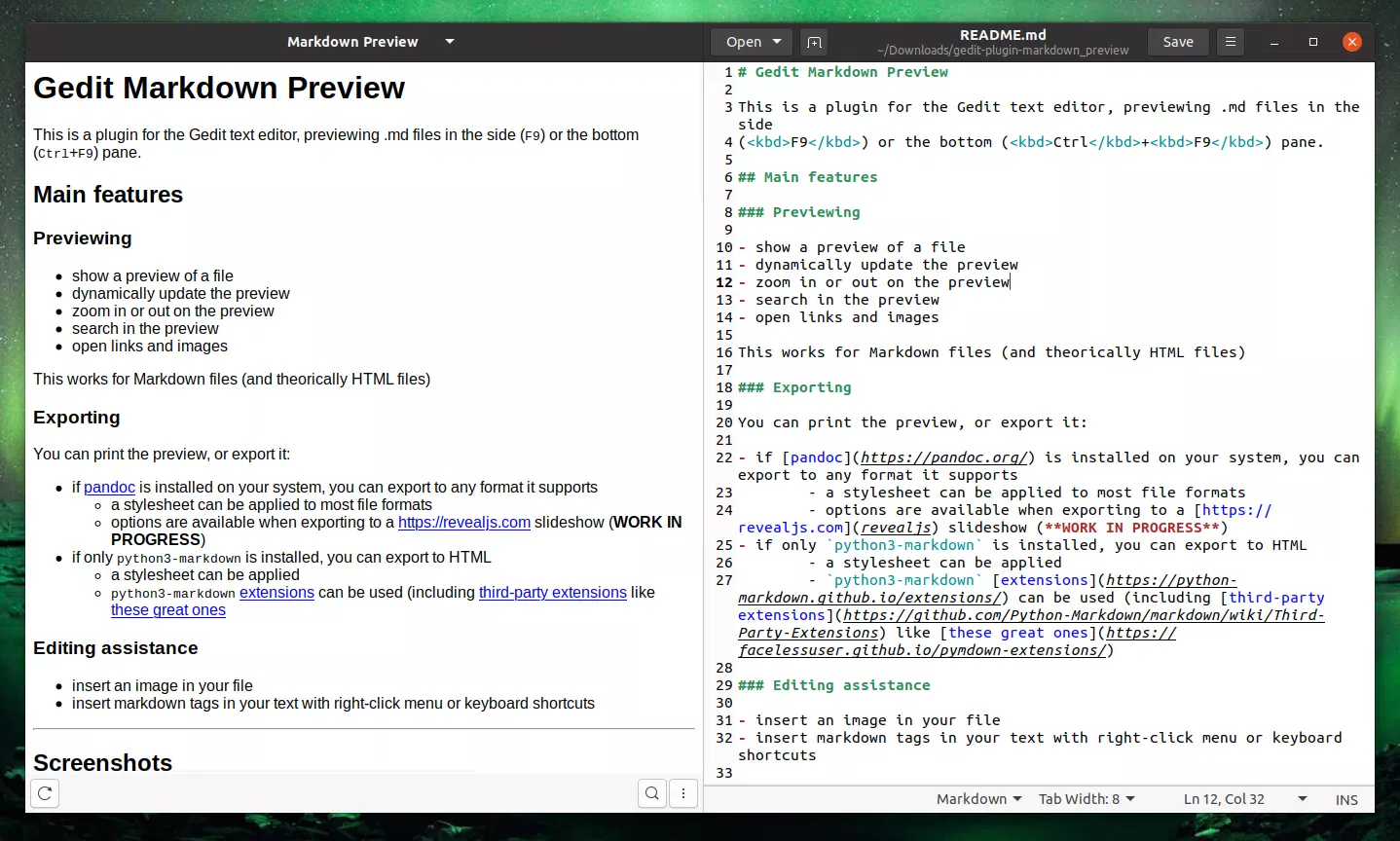Open cursor position Ln 12, Col 32 menu
The height and width of the screenshot is (841, 1400).
1244,799
